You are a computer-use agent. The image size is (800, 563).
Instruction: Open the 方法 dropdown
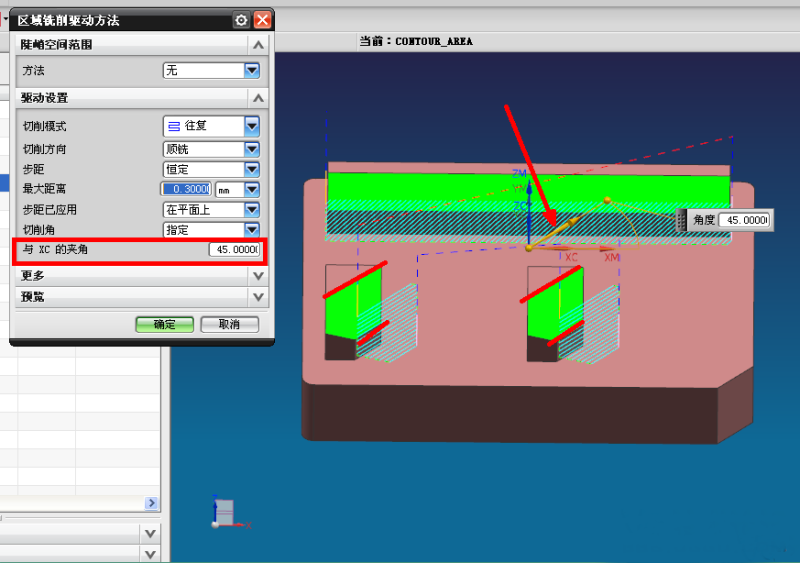point(252,71)
